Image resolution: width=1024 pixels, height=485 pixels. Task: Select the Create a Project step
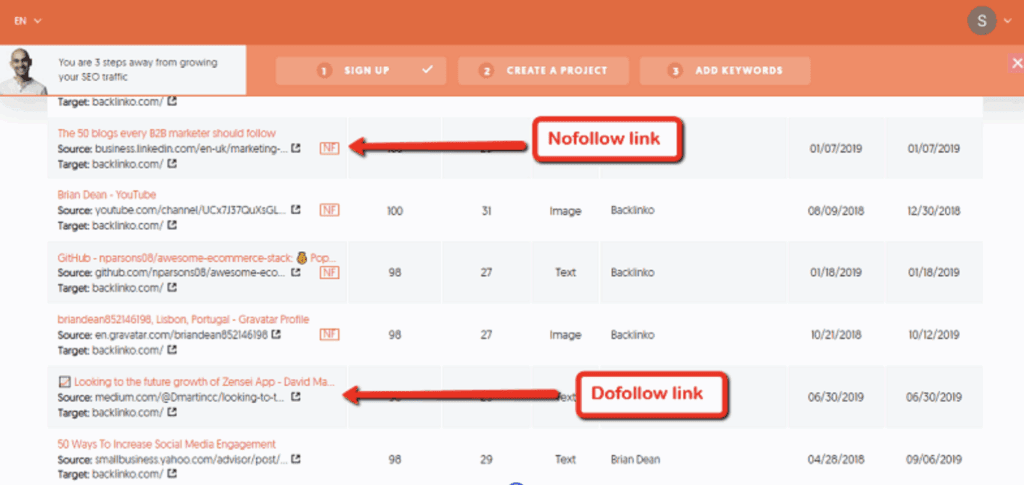click(x=545, y=71)
